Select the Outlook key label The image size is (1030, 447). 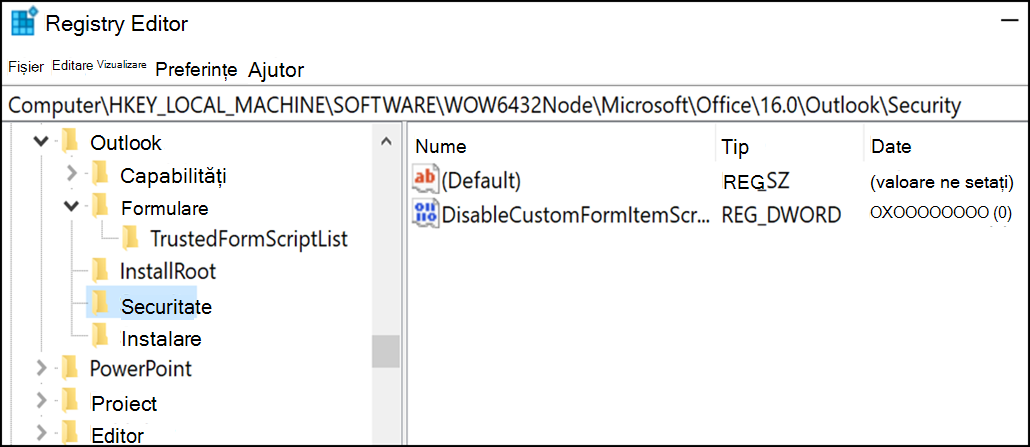click(126, 142)
